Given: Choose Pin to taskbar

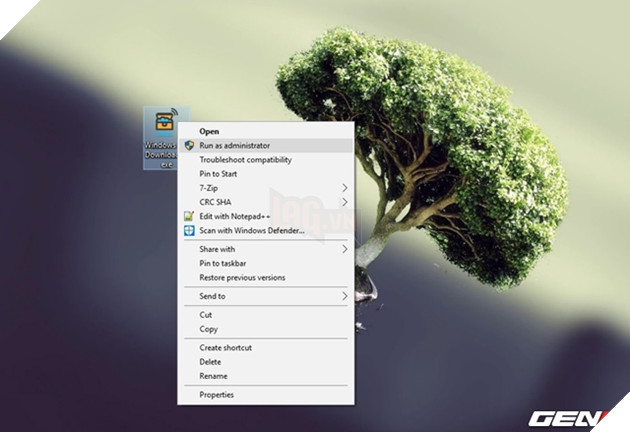Looking at the screenshot, I should [x=266, y=263].
